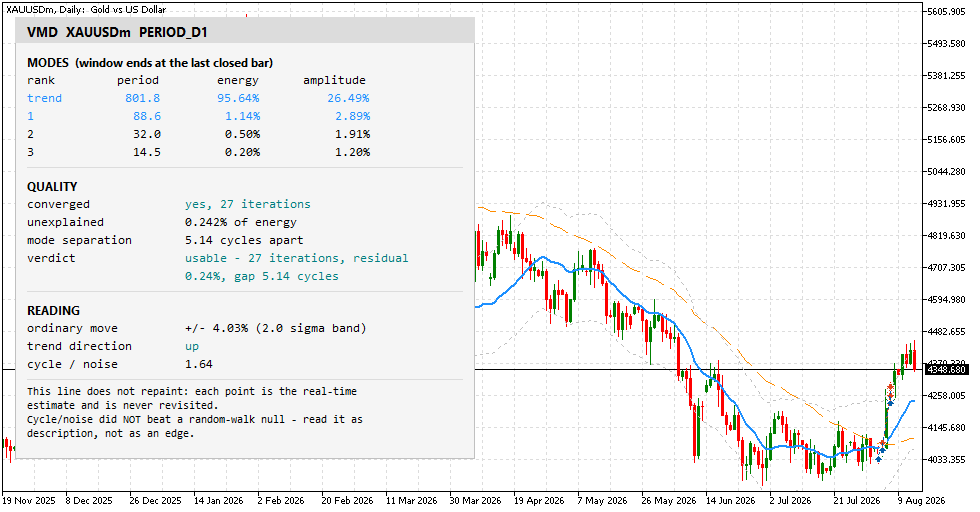Click the 'rank' column header

coord(41,80)
